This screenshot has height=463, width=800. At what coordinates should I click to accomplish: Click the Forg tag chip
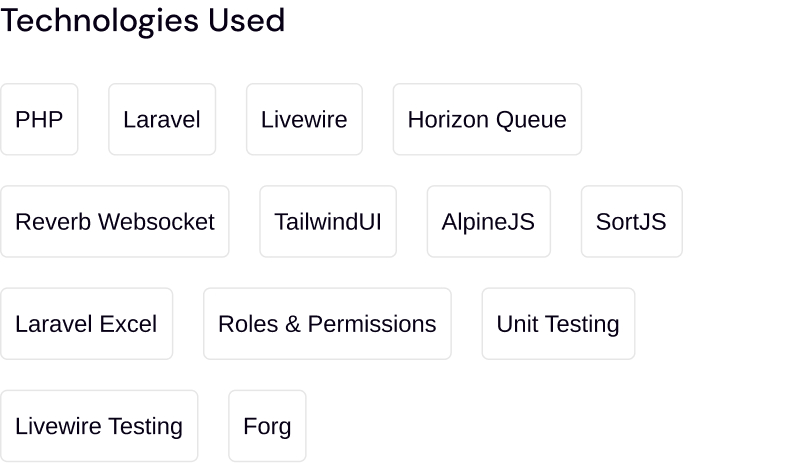click(x=267, y=426)
